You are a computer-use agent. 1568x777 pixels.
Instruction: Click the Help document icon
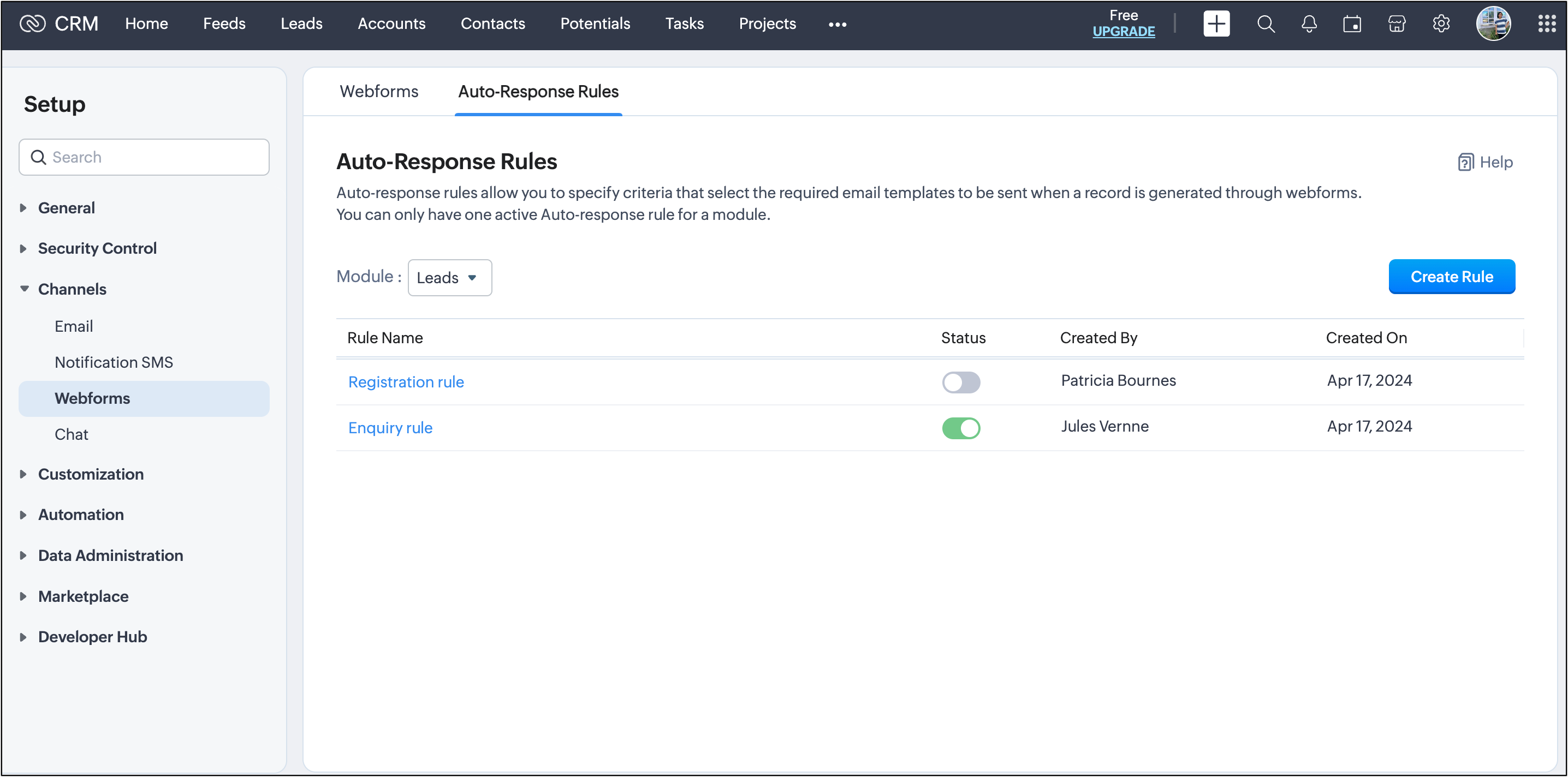[x=1465, y=163]
